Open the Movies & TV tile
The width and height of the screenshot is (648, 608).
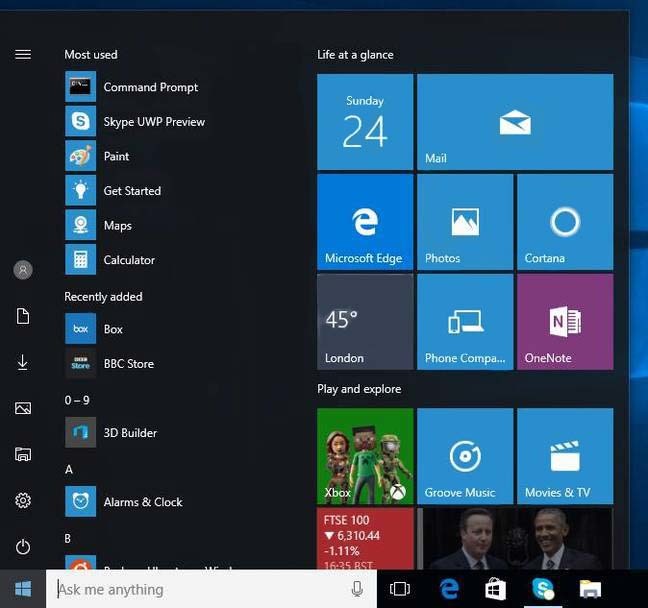(x=565, y=456)
